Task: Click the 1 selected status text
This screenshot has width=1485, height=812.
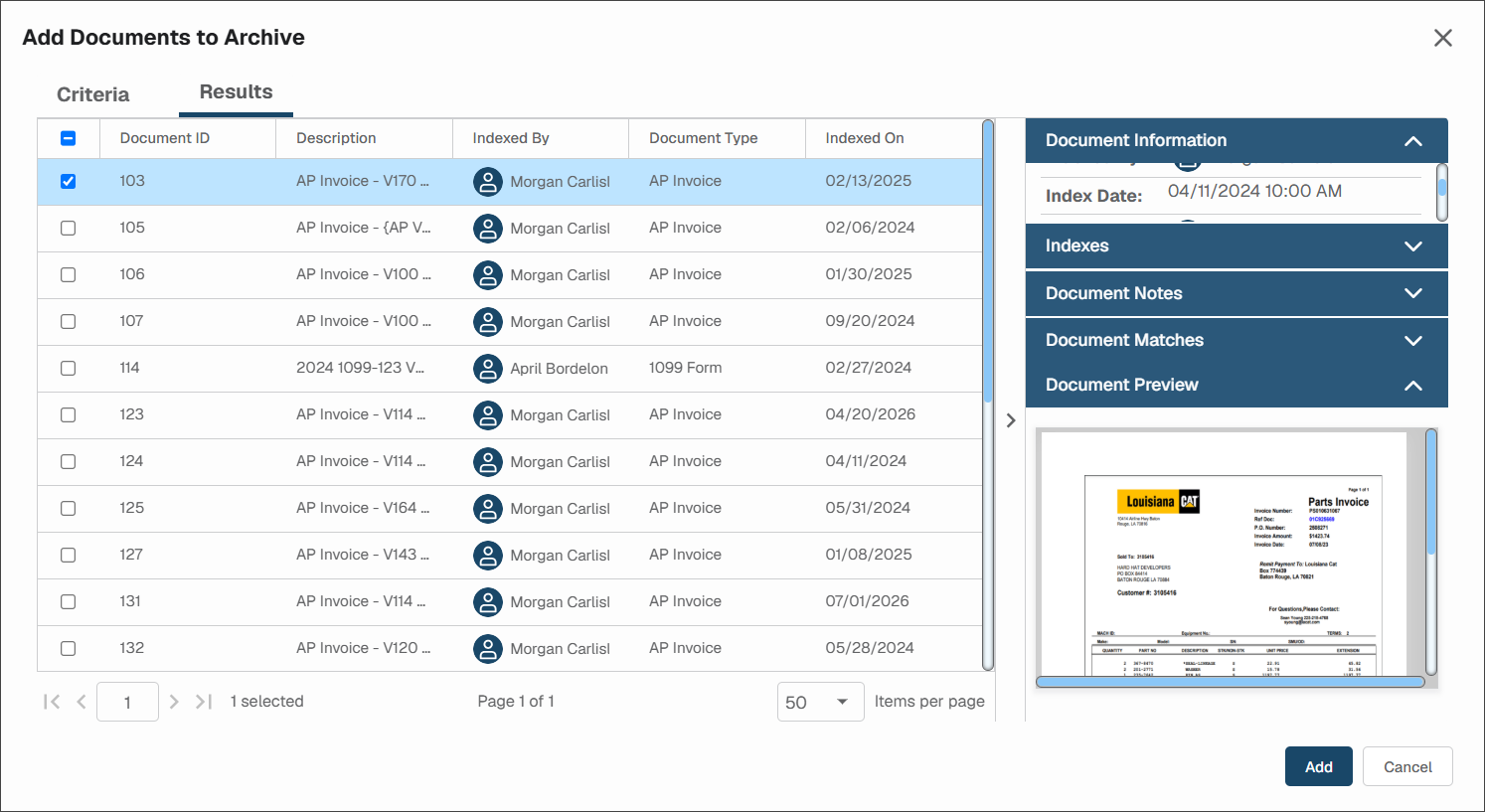Action: click(267, 702)
